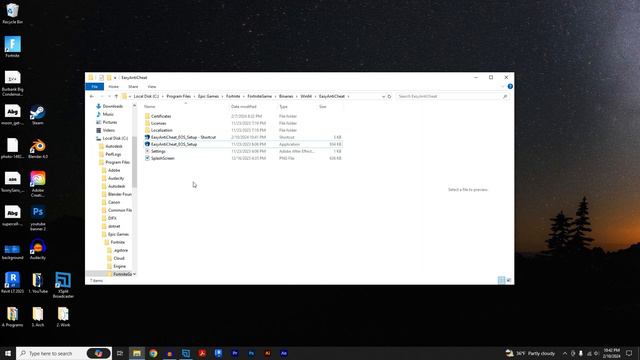Select the Licenses folder
This screenshot has width=640, height=360.
coord(158,123)
